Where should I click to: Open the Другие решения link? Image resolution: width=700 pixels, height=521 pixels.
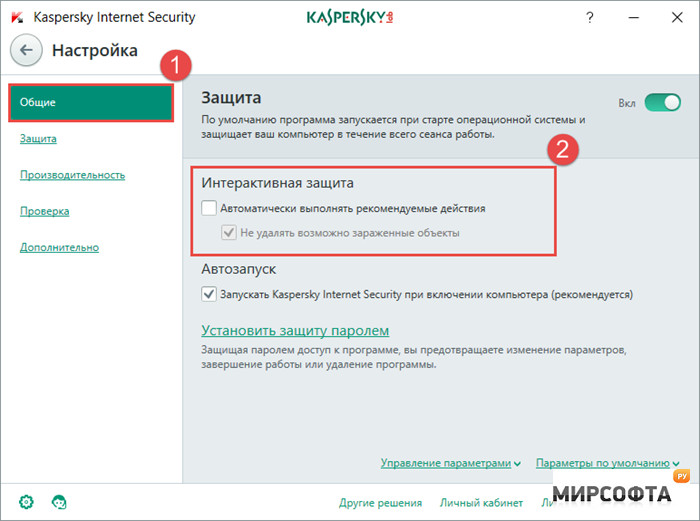[380, 503]
